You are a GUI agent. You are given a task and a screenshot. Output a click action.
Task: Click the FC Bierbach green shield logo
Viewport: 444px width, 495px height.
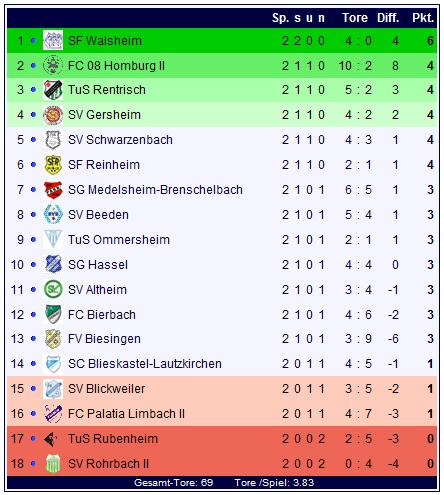[x=53, y=314]
